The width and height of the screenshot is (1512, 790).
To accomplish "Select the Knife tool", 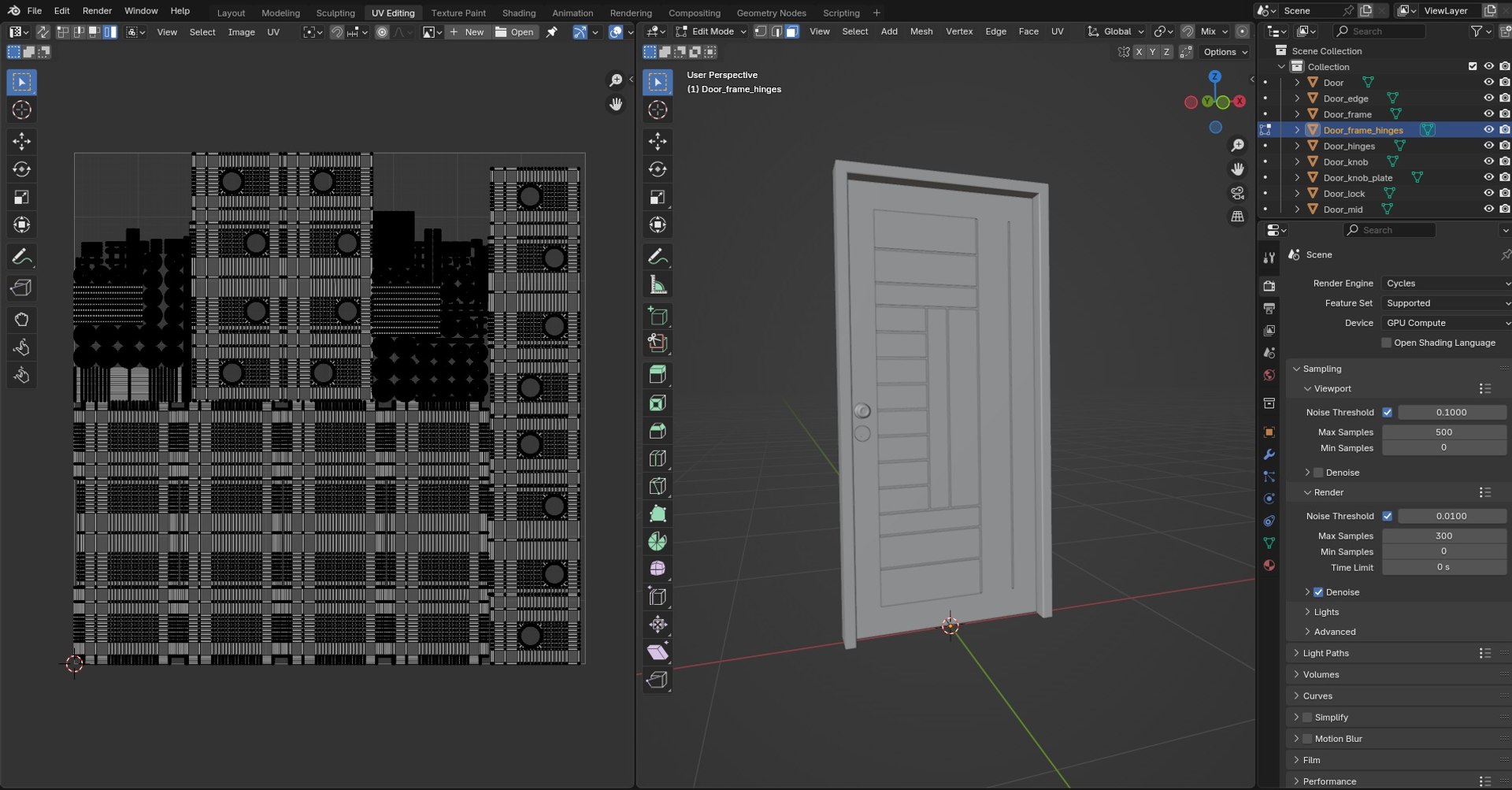I will coord(658,486).
